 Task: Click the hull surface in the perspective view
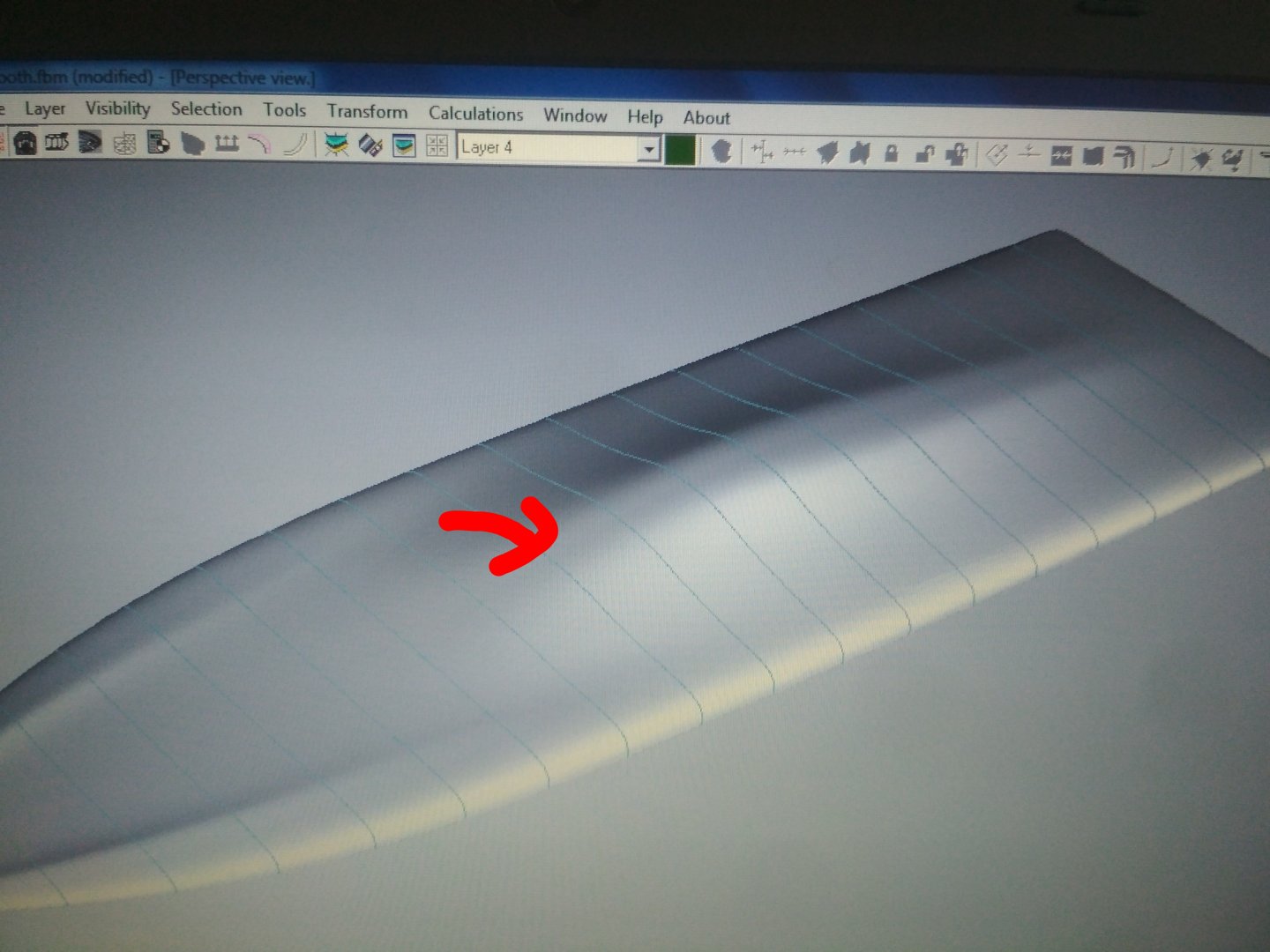click(x=706, y=573)
